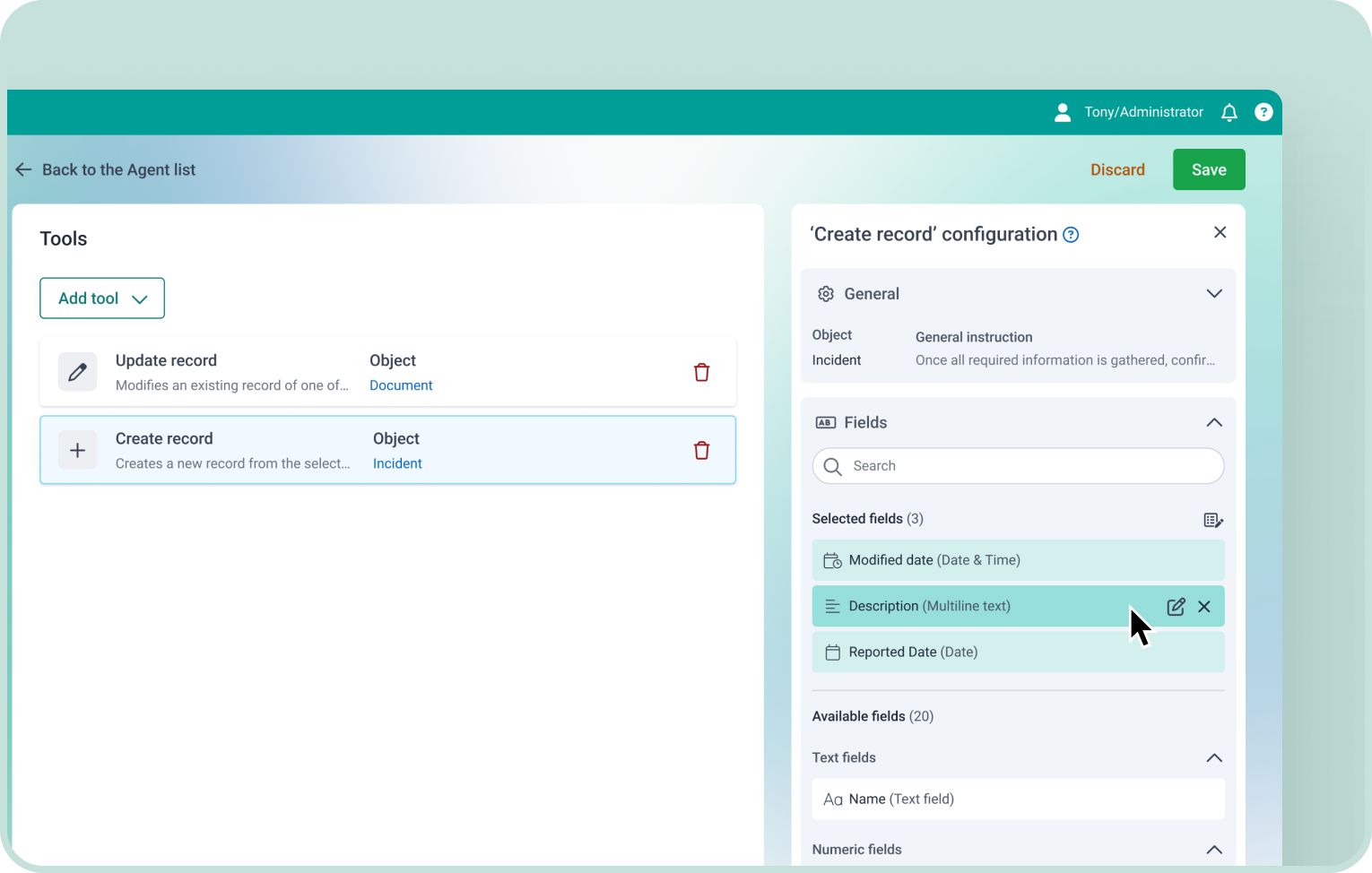Click the 'Available fields (20)' heading

click(x=873, y=716)
